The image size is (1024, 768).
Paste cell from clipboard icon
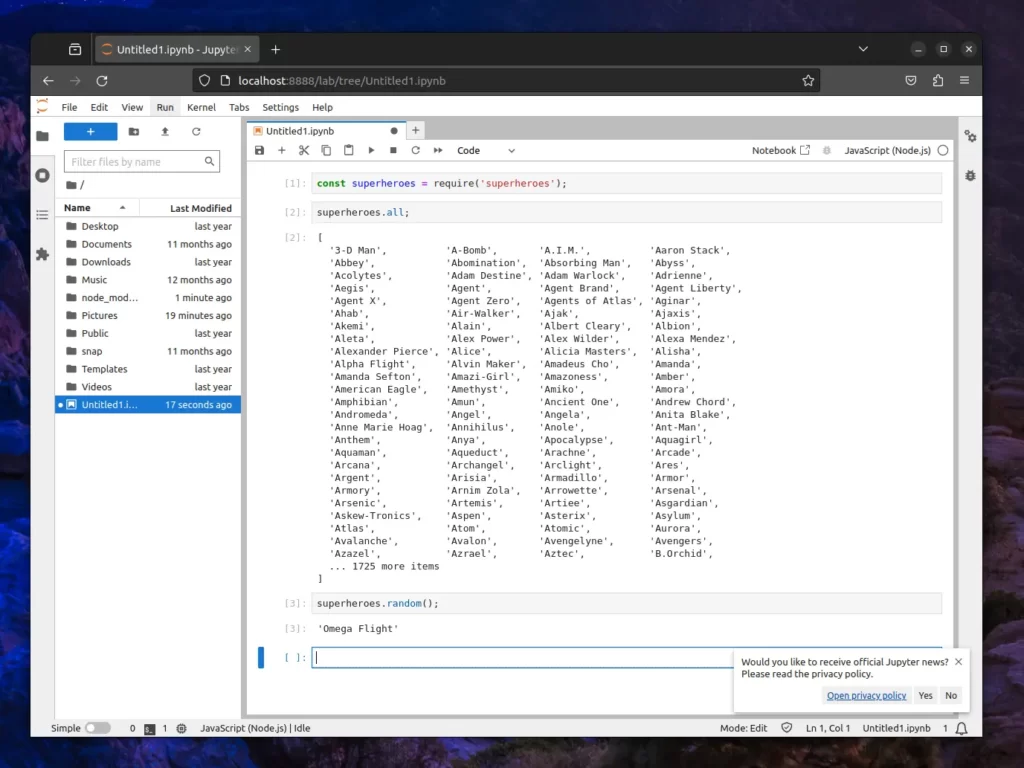(x=349, y=150)
